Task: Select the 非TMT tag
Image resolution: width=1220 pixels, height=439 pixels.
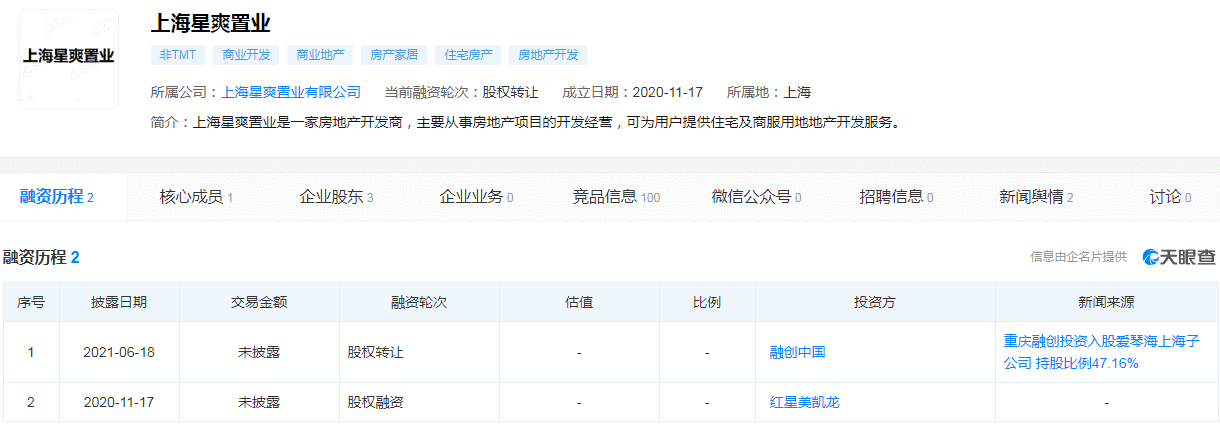Action: coord(178,55)
